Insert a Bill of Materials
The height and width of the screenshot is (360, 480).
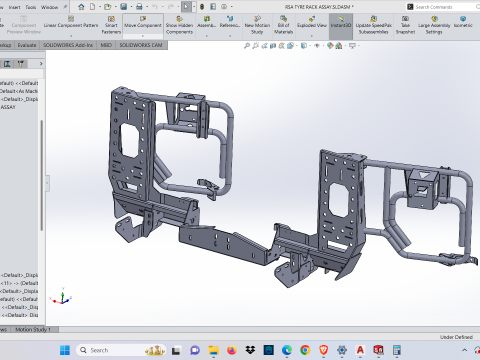(283, 25)
